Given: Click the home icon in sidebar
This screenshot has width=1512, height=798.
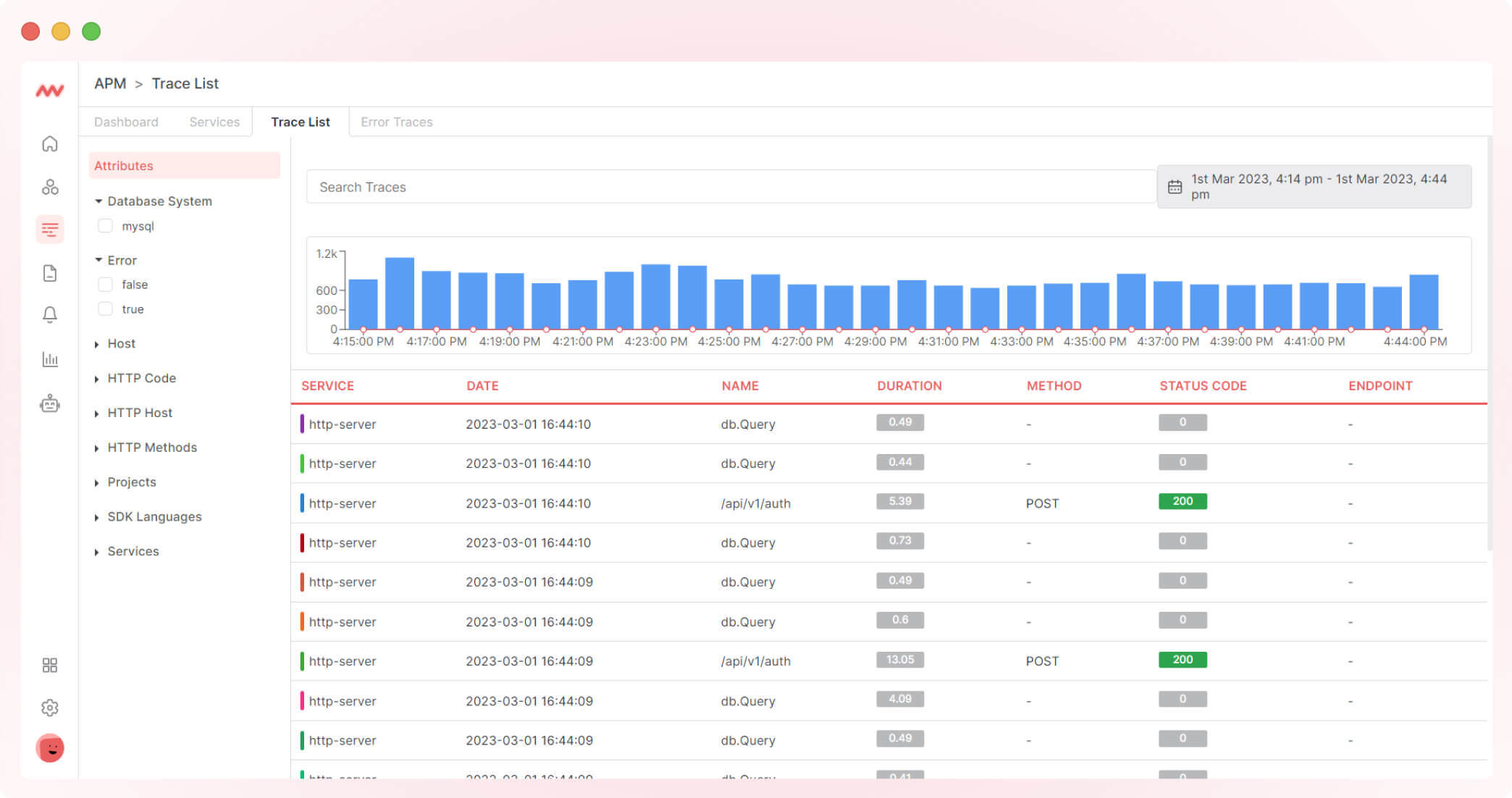Looking at the screenshot, I should click(50, 144).
